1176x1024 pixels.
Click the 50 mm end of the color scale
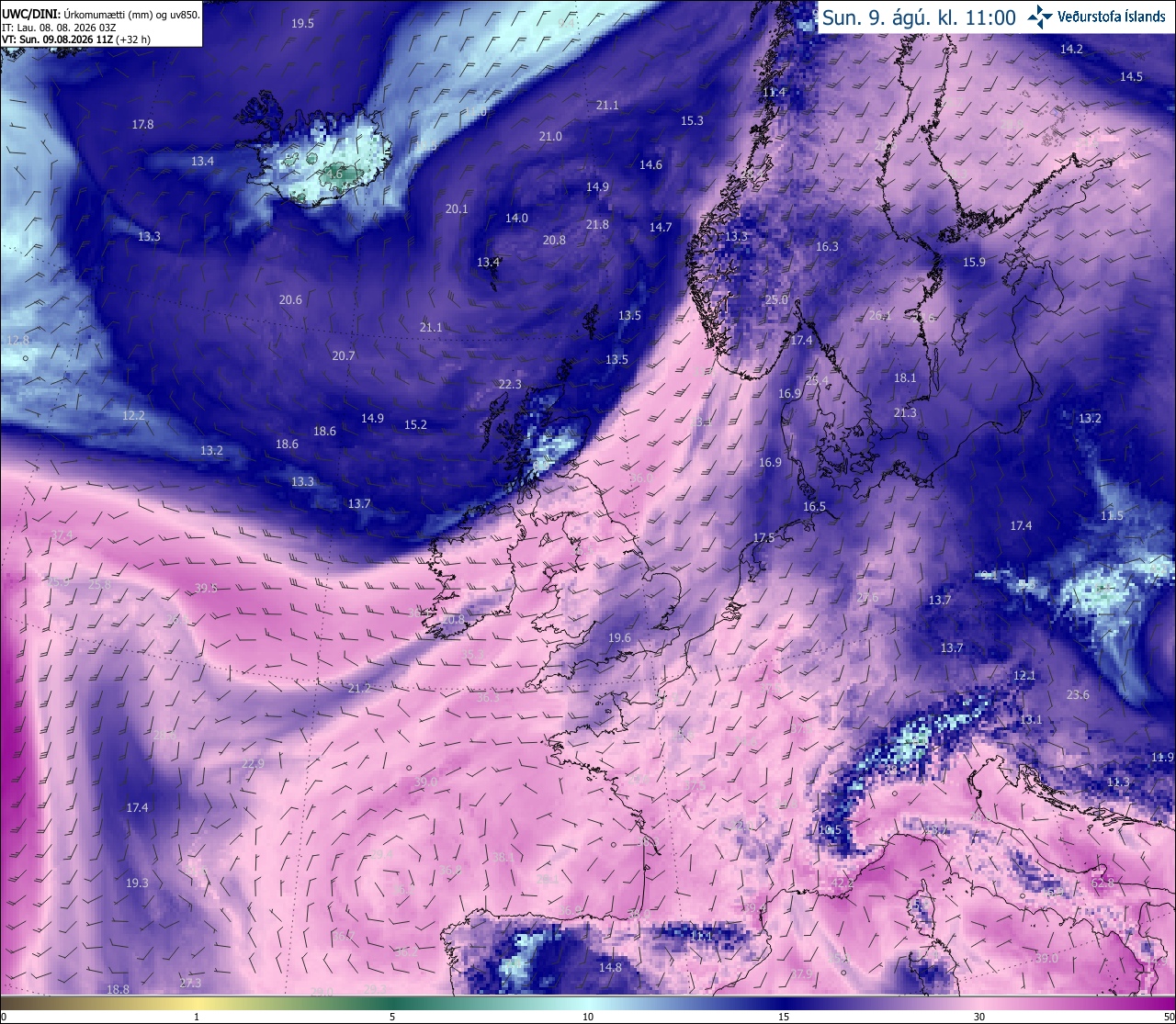1169,1017
